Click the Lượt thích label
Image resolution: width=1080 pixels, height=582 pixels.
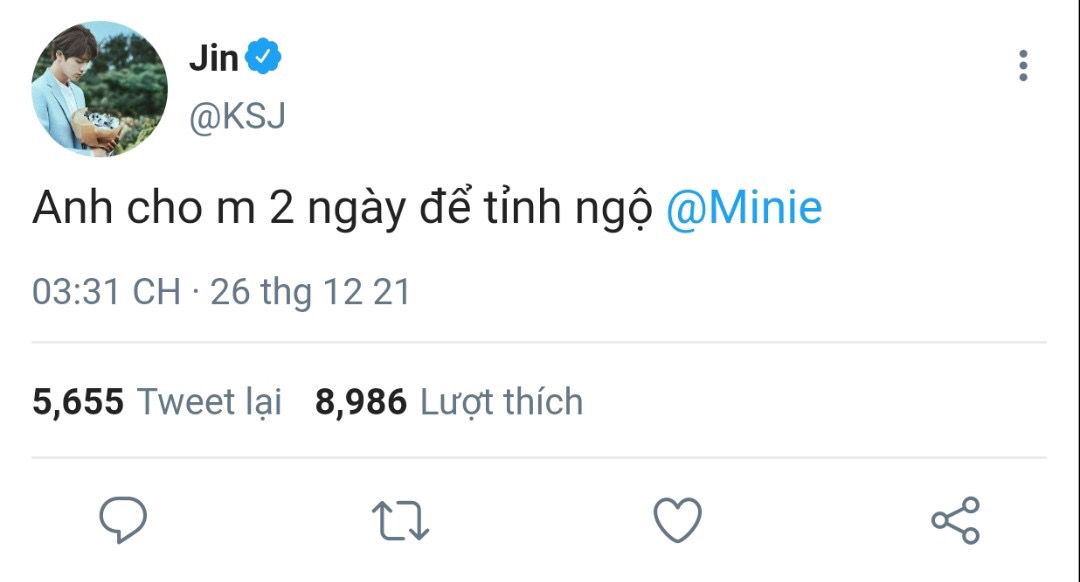pos(501,402)
